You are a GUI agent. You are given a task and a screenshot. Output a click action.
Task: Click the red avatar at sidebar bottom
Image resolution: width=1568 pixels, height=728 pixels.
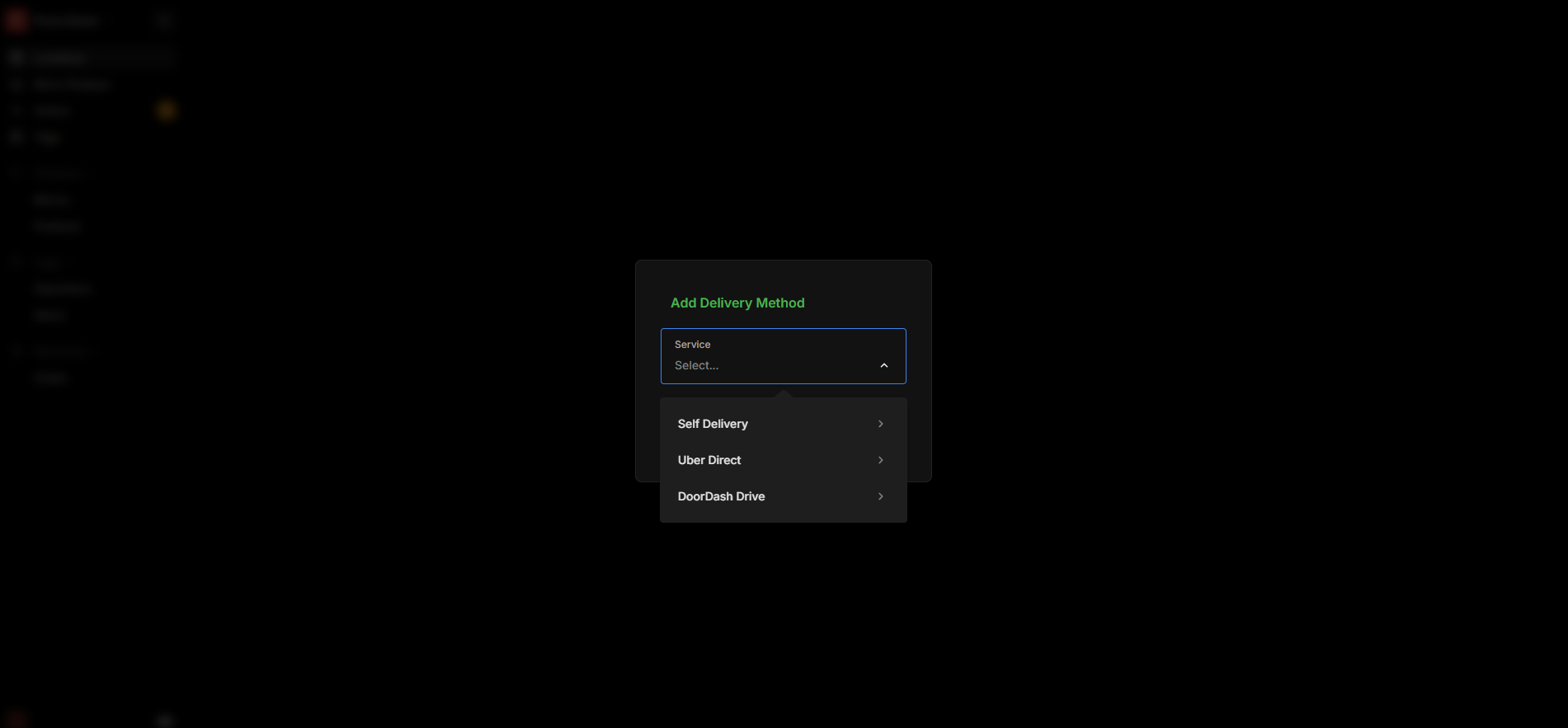[x=16, y=719]
